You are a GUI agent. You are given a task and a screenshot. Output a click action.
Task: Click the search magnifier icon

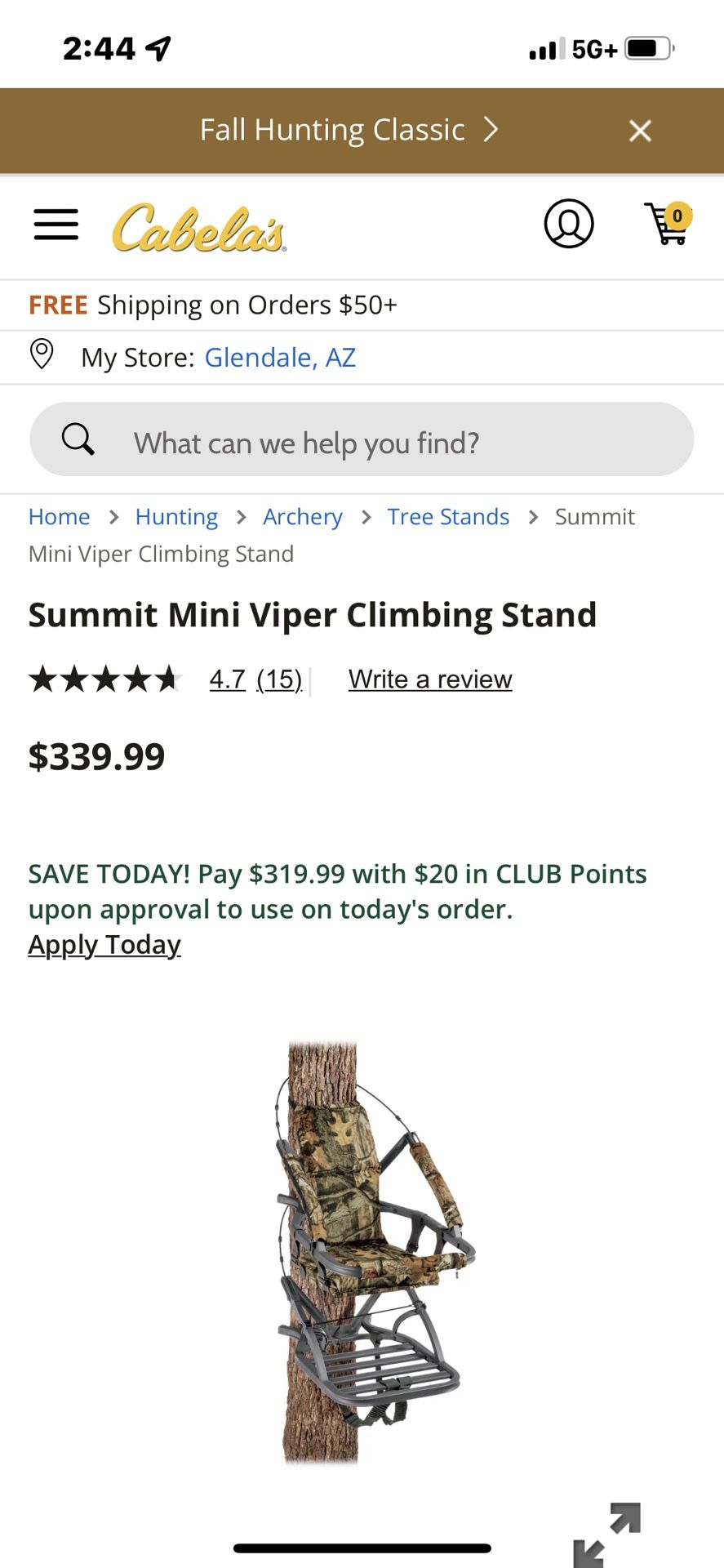78,439
